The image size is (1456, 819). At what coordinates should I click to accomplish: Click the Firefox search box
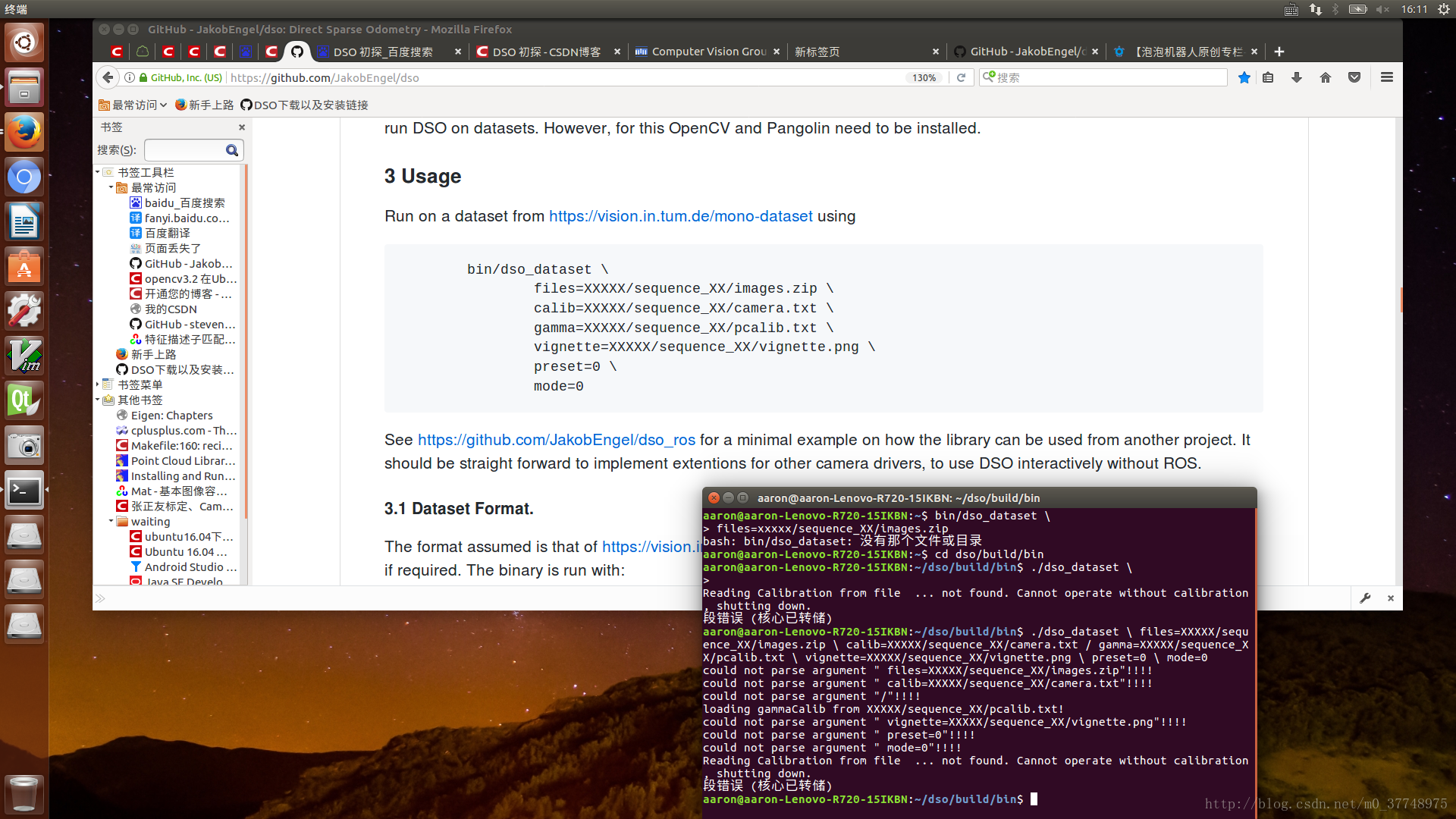(1103, 77)
